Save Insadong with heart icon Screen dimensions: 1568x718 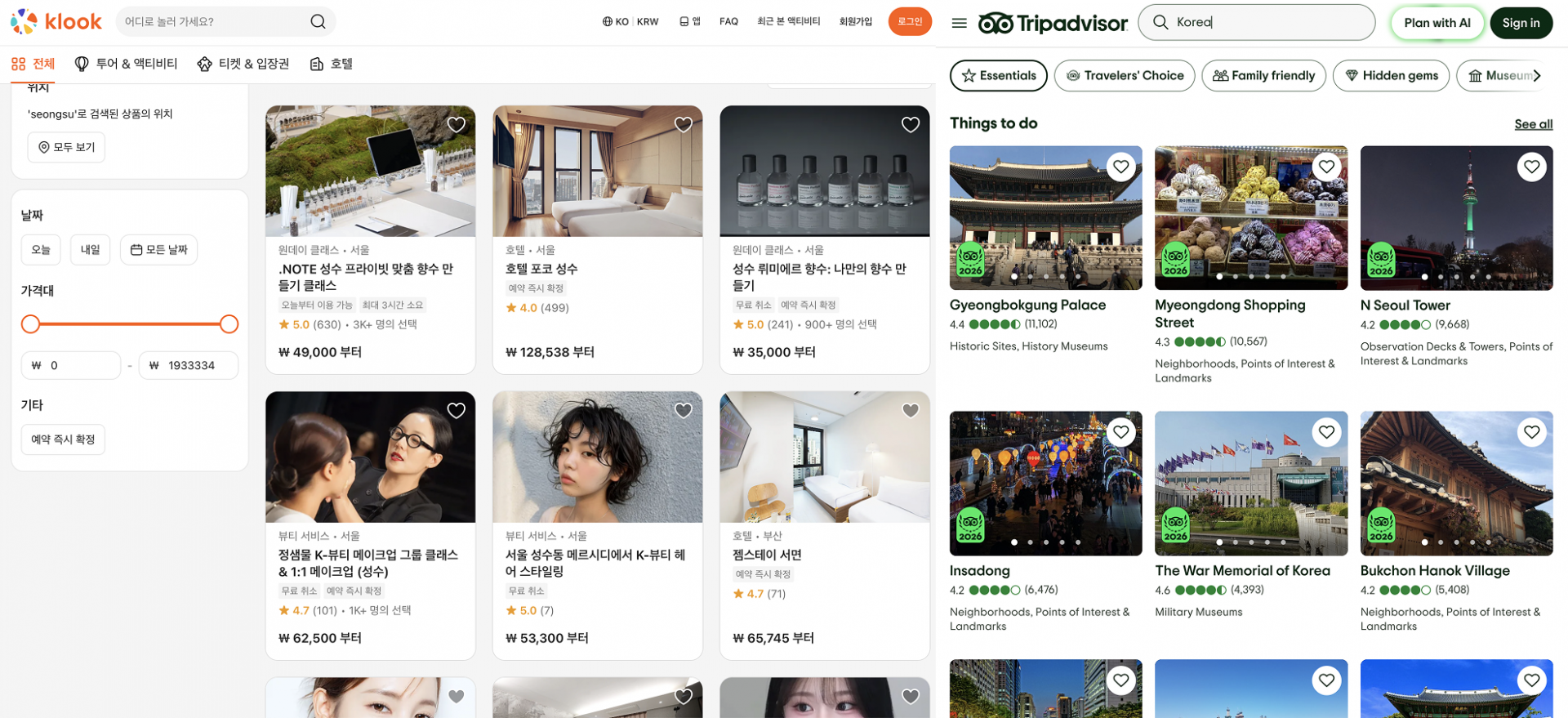[x=1121, y=432]
